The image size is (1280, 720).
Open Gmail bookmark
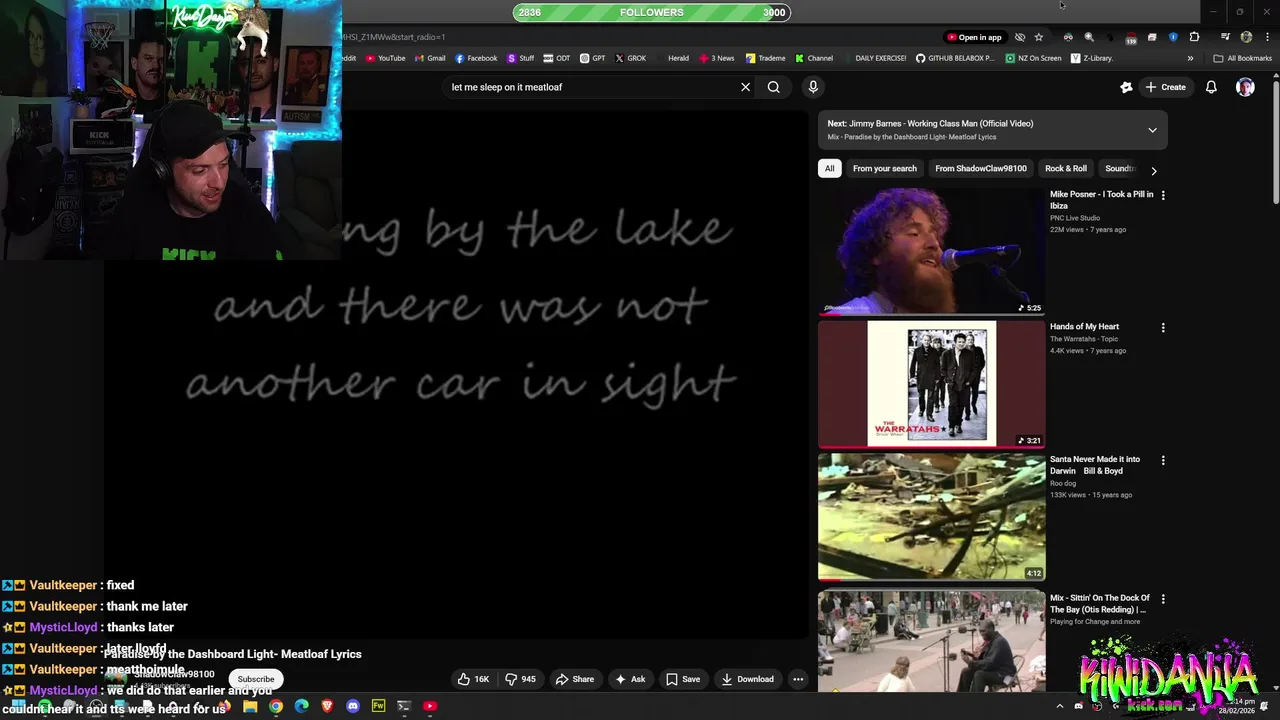(430, 58)
